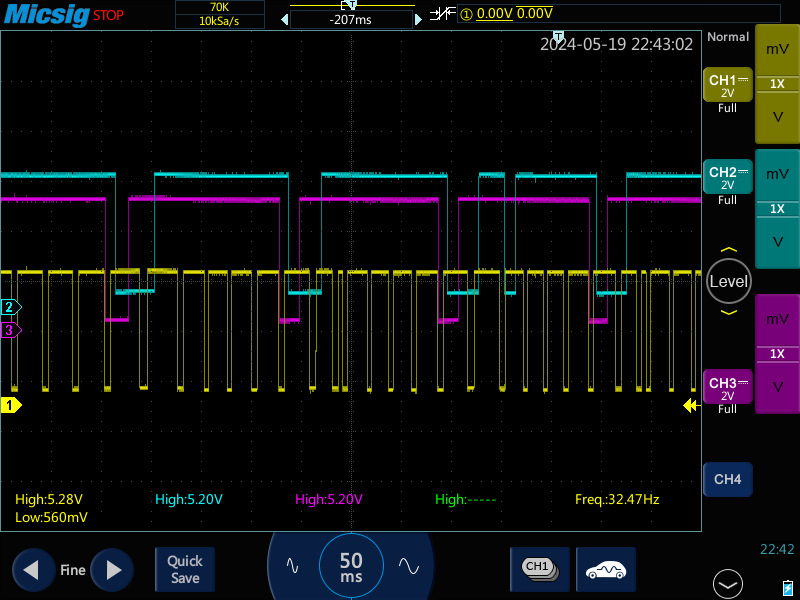This screenshot has width=800, height=600.
Task: Enable the CH4 channel
Action: [727, 480]
